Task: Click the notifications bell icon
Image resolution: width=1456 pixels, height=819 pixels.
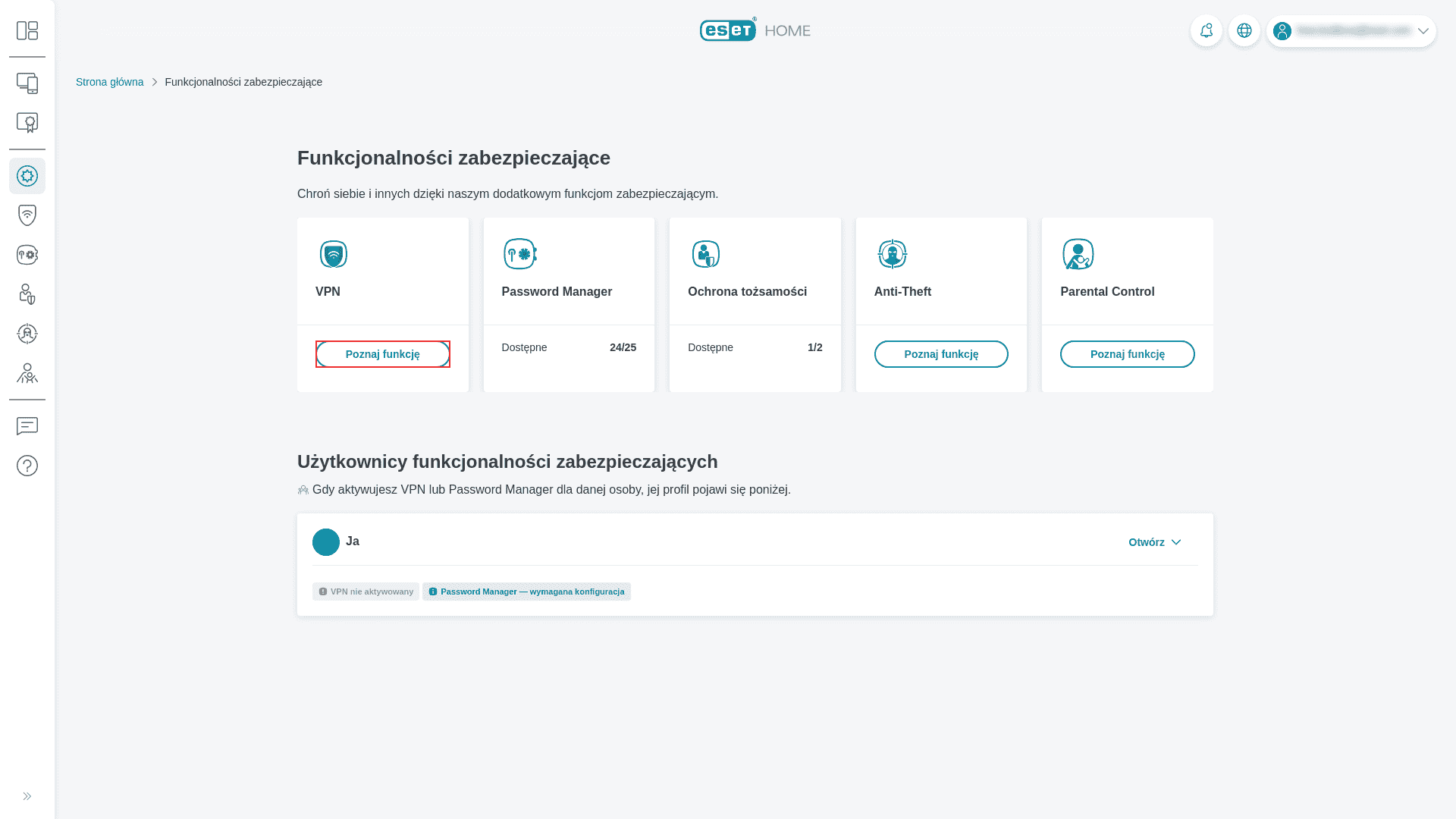Action: coord(1206,31)
